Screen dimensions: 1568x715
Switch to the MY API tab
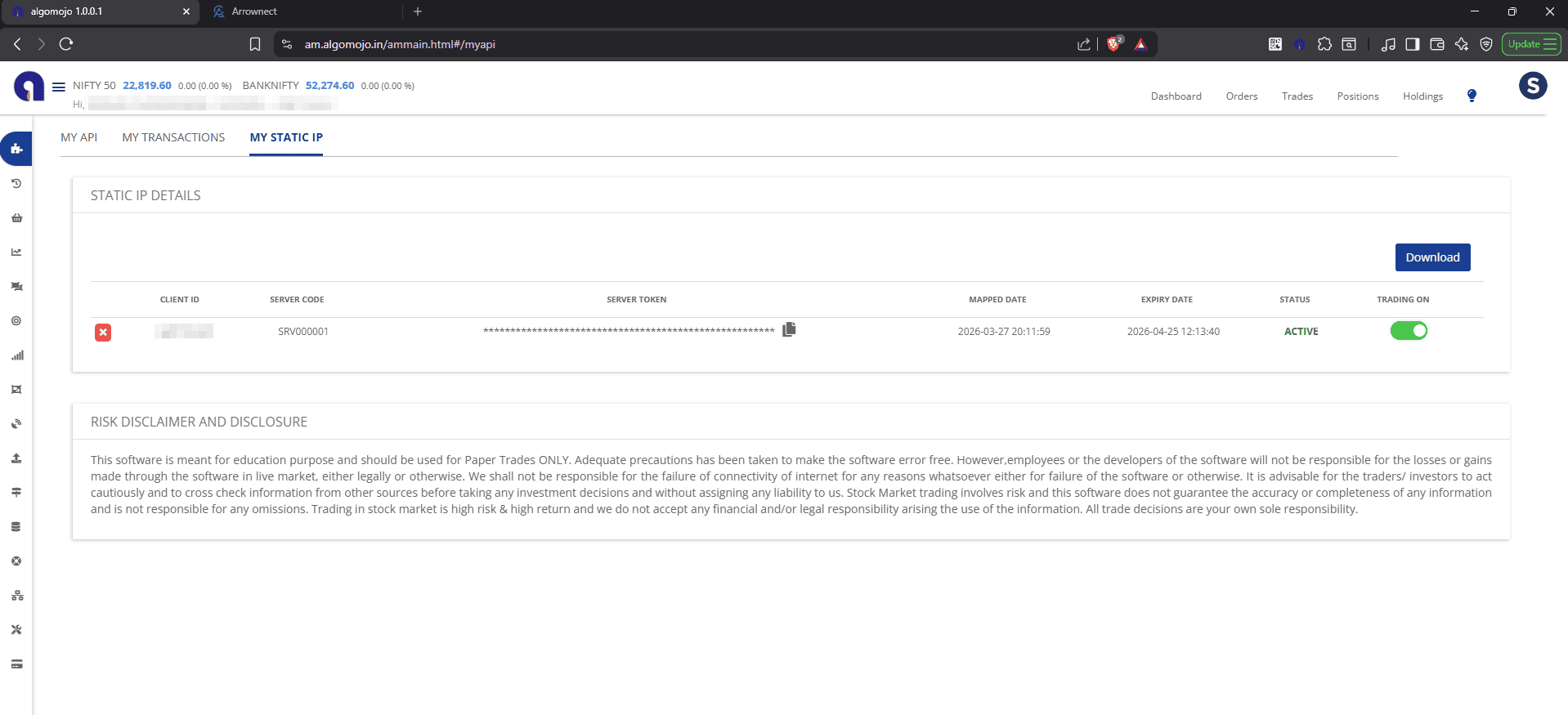point(78,137)
